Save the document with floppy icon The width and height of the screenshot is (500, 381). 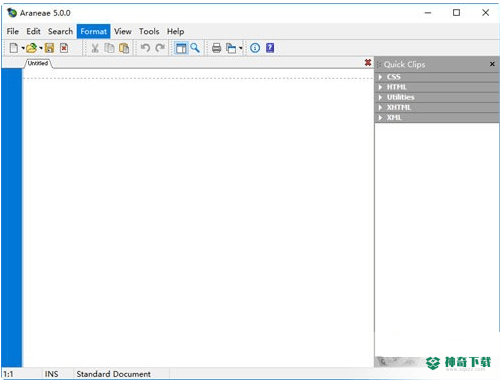49,48
